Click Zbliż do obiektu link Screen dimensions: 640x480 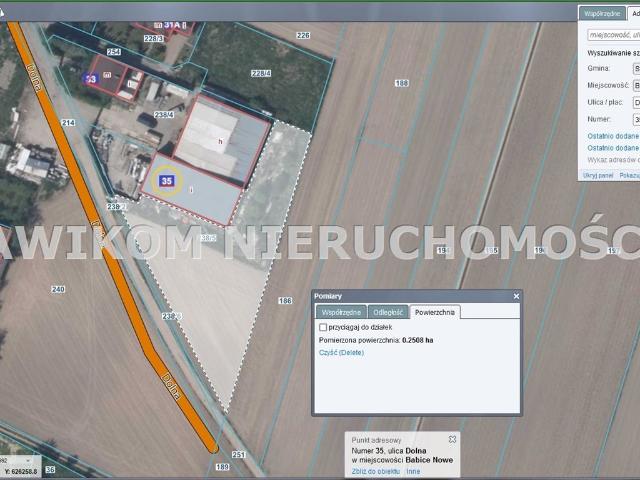click(x=376, y=471)
